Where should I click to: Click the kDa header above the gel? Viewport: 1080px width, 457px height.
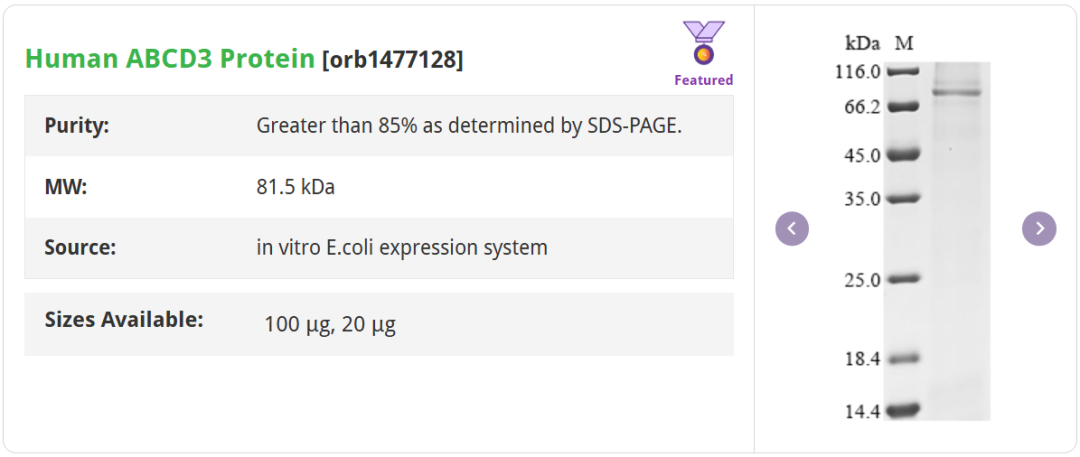pyautogui.click(x=862, y=43)
